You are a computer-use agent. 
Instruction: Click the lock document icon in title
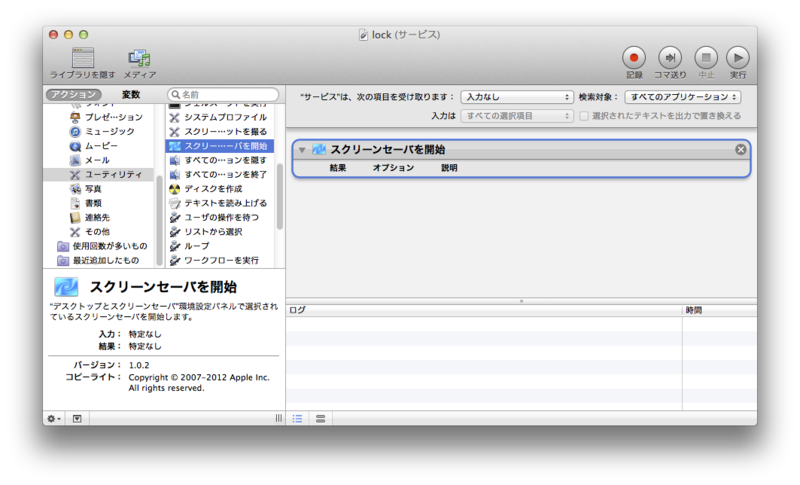point(363,35)
